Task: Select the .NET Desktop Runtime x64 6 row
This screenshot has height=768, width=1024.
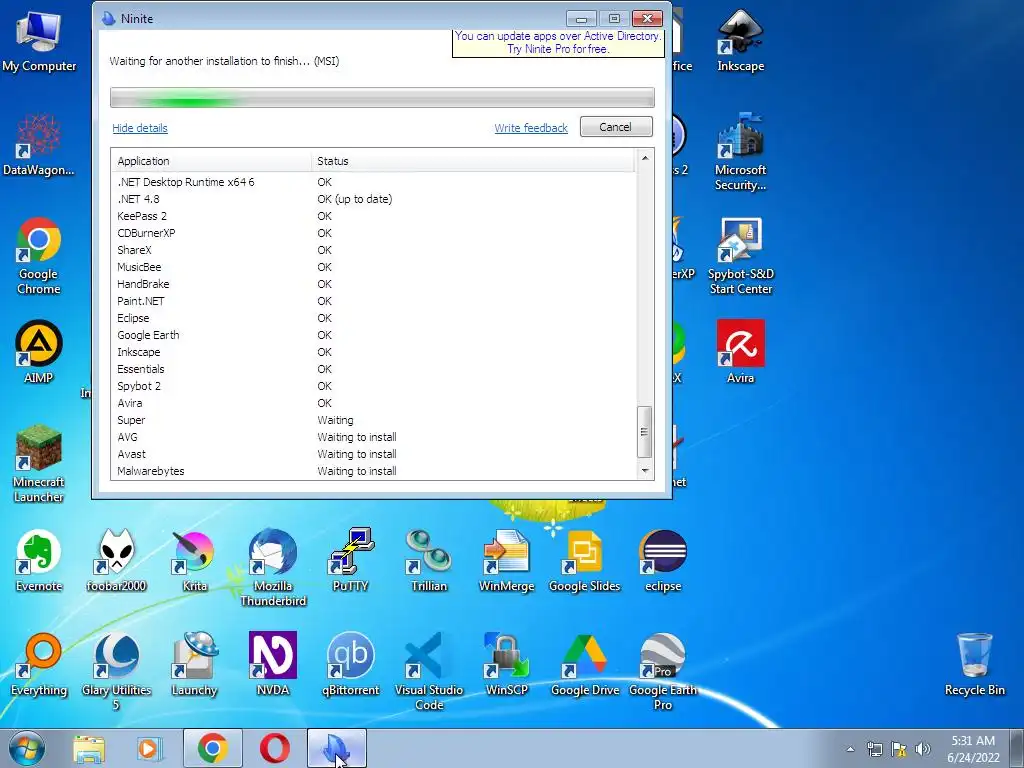Action: pyautogui.click(x=373, y=182)
